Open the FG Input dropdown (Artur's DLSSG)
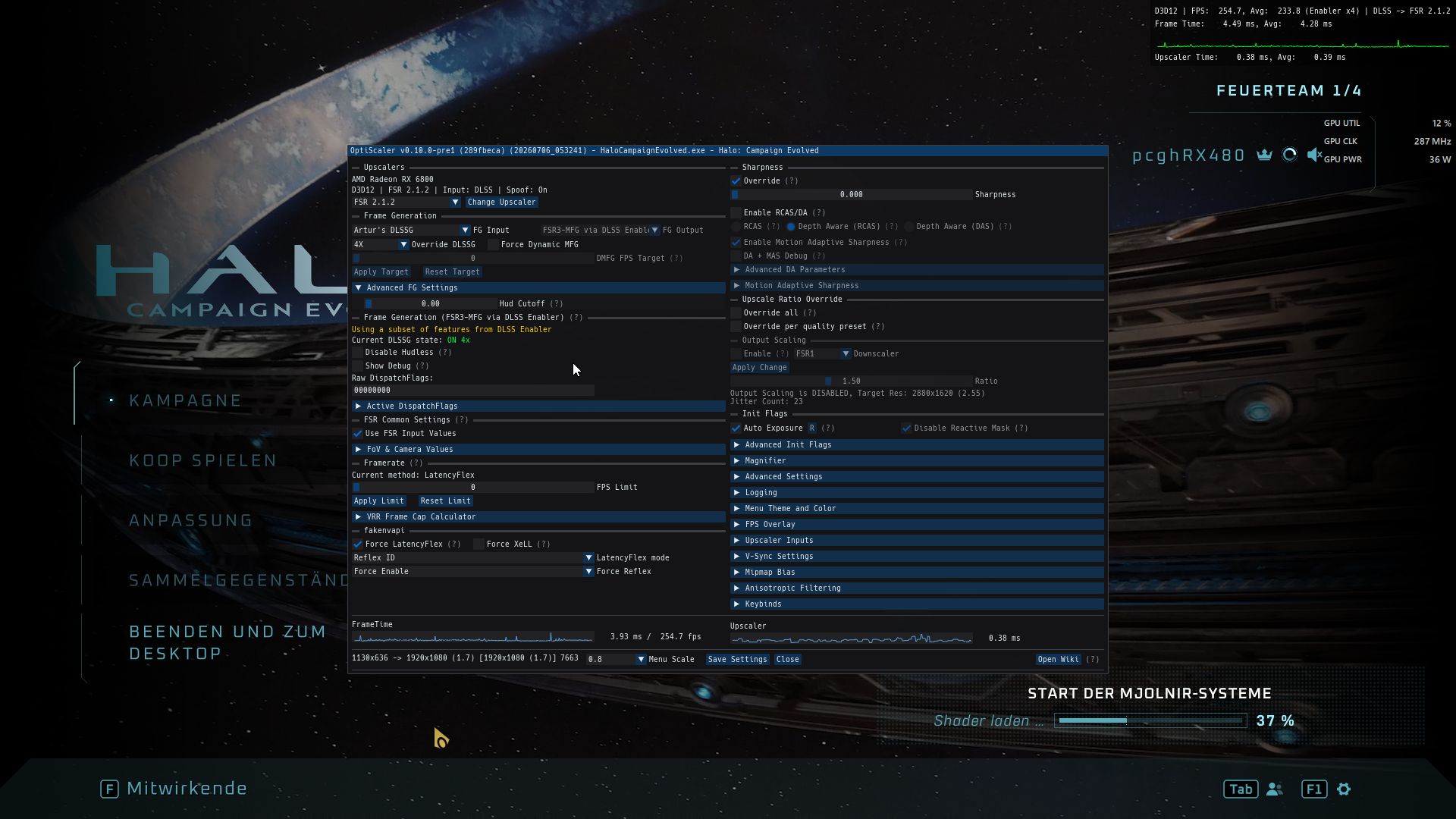The height and width of the screenshot is (819, 1456). (411, 231)
